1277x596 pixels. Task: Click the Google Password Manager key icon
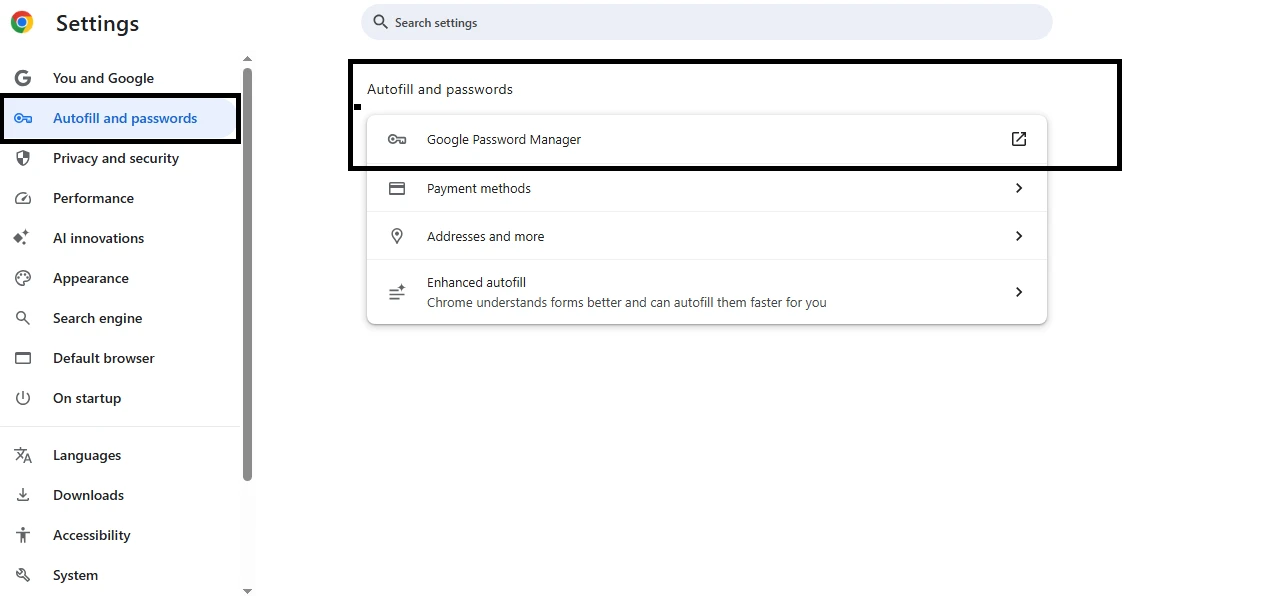click(397, 139)
